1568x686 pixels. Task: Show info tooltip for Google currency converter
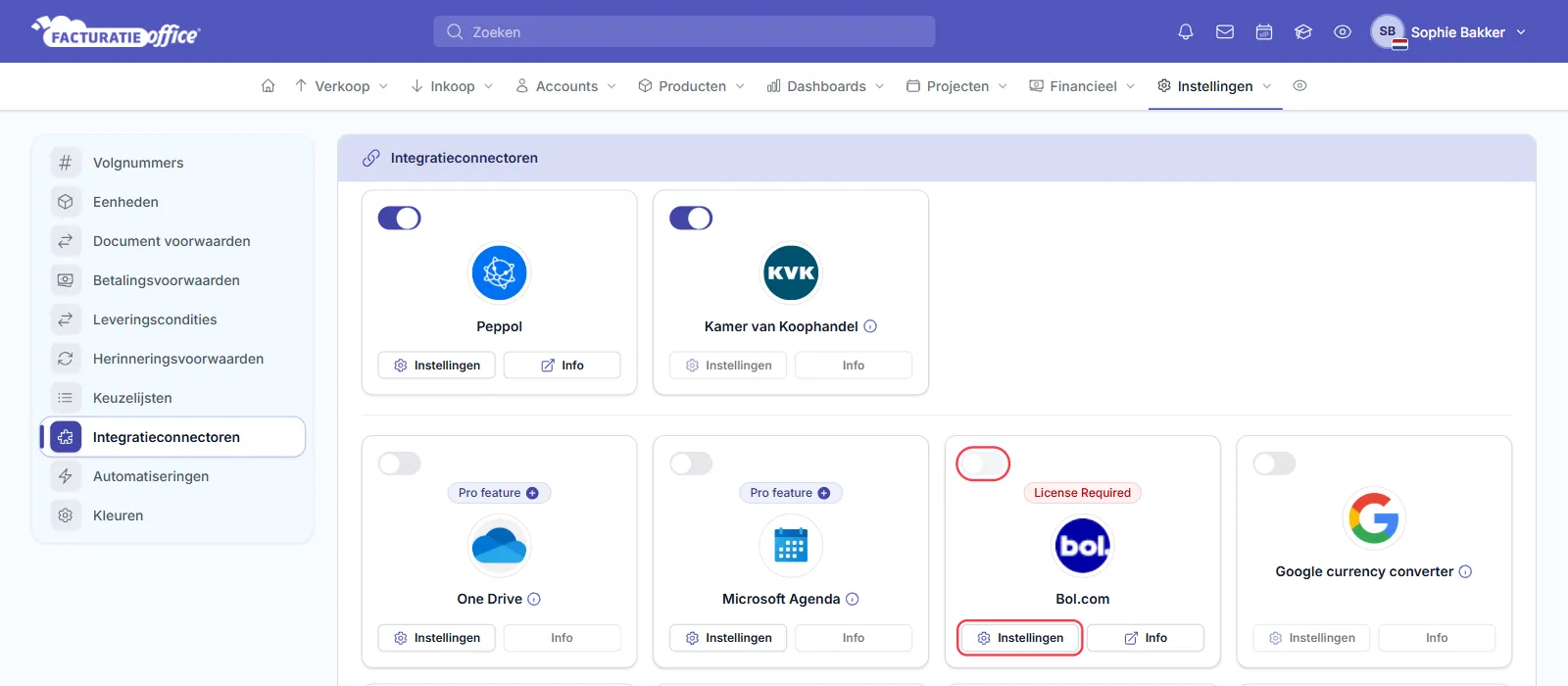(x=1465, y=571)
